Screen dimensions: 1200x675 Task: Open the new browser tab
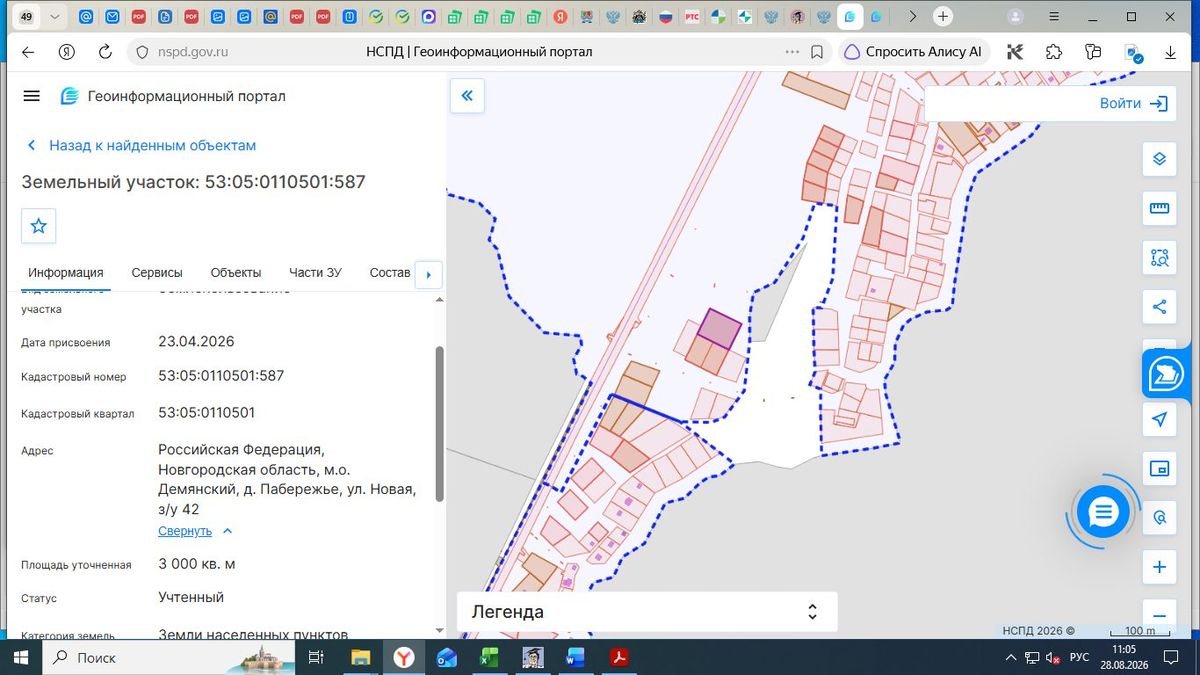[942, 17]
